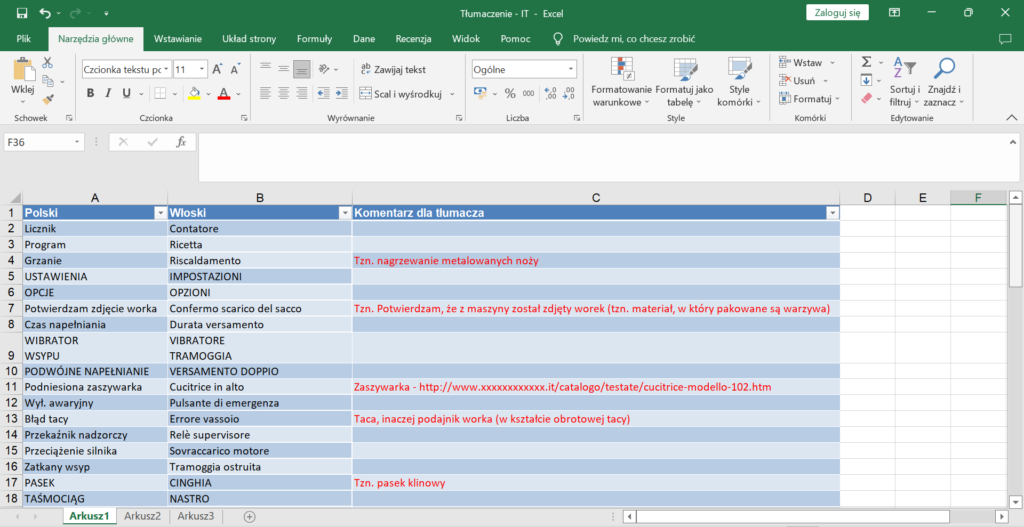
Task: Center text horizontally
Action: (x=283, y=93)
